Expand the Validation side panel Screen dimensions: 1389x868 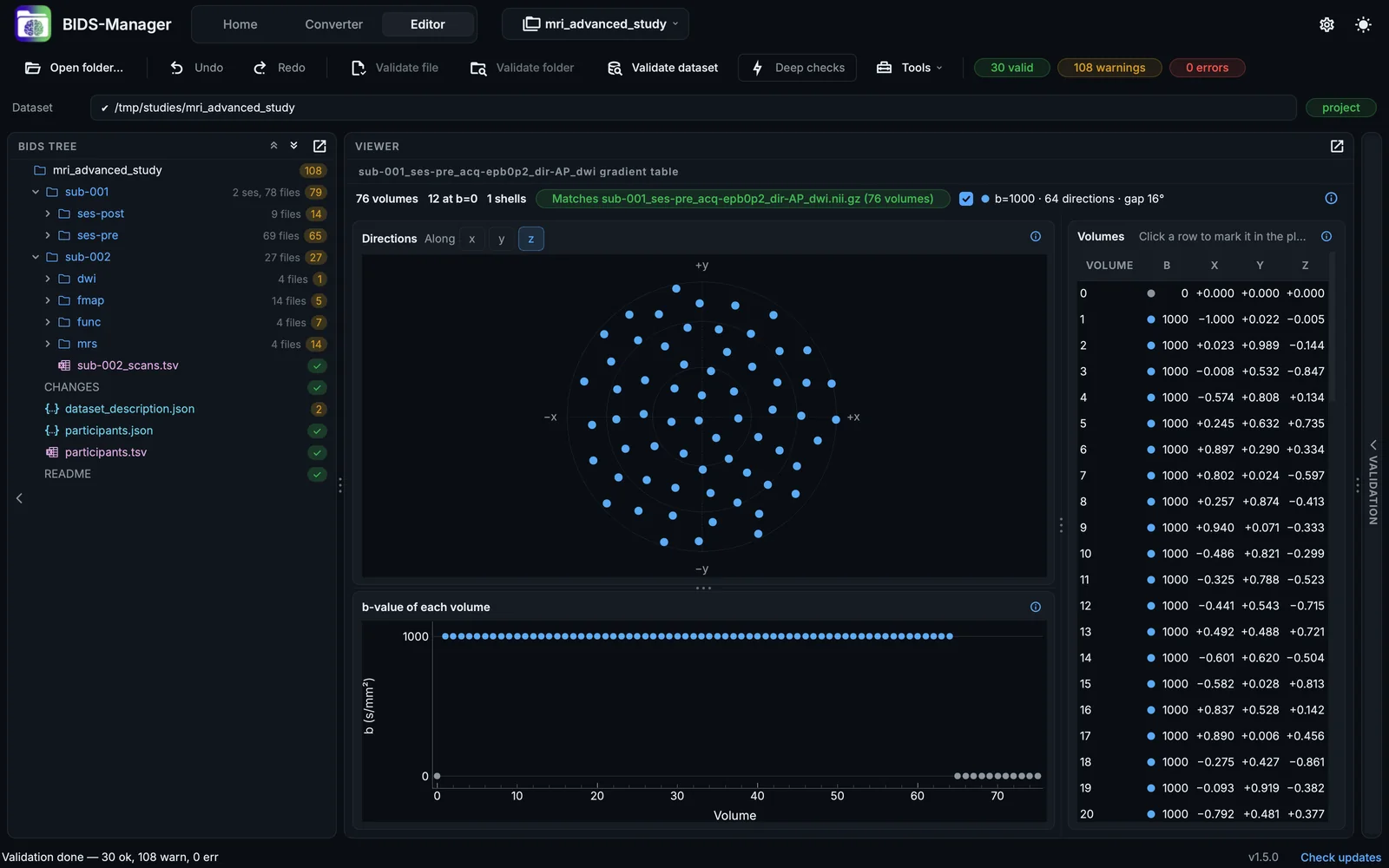(x=1373, y=483)
